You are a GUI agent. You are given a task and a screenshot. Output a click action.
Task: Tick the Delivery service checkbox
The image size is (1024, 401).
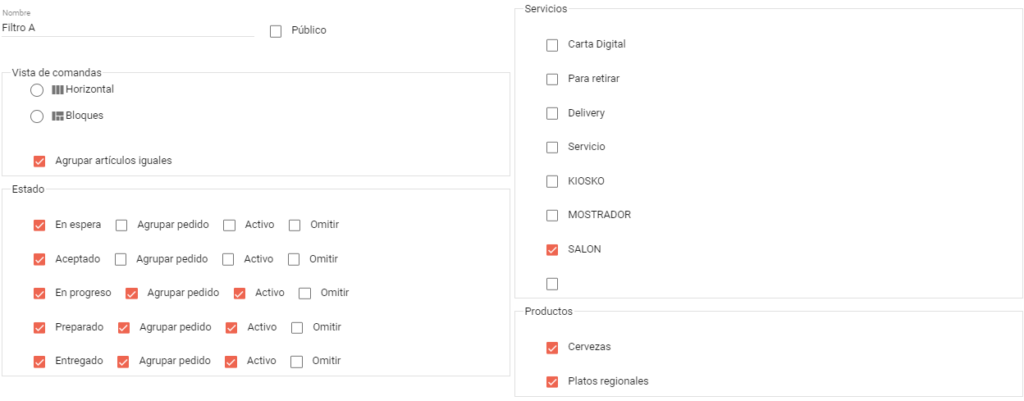(552, 114)
